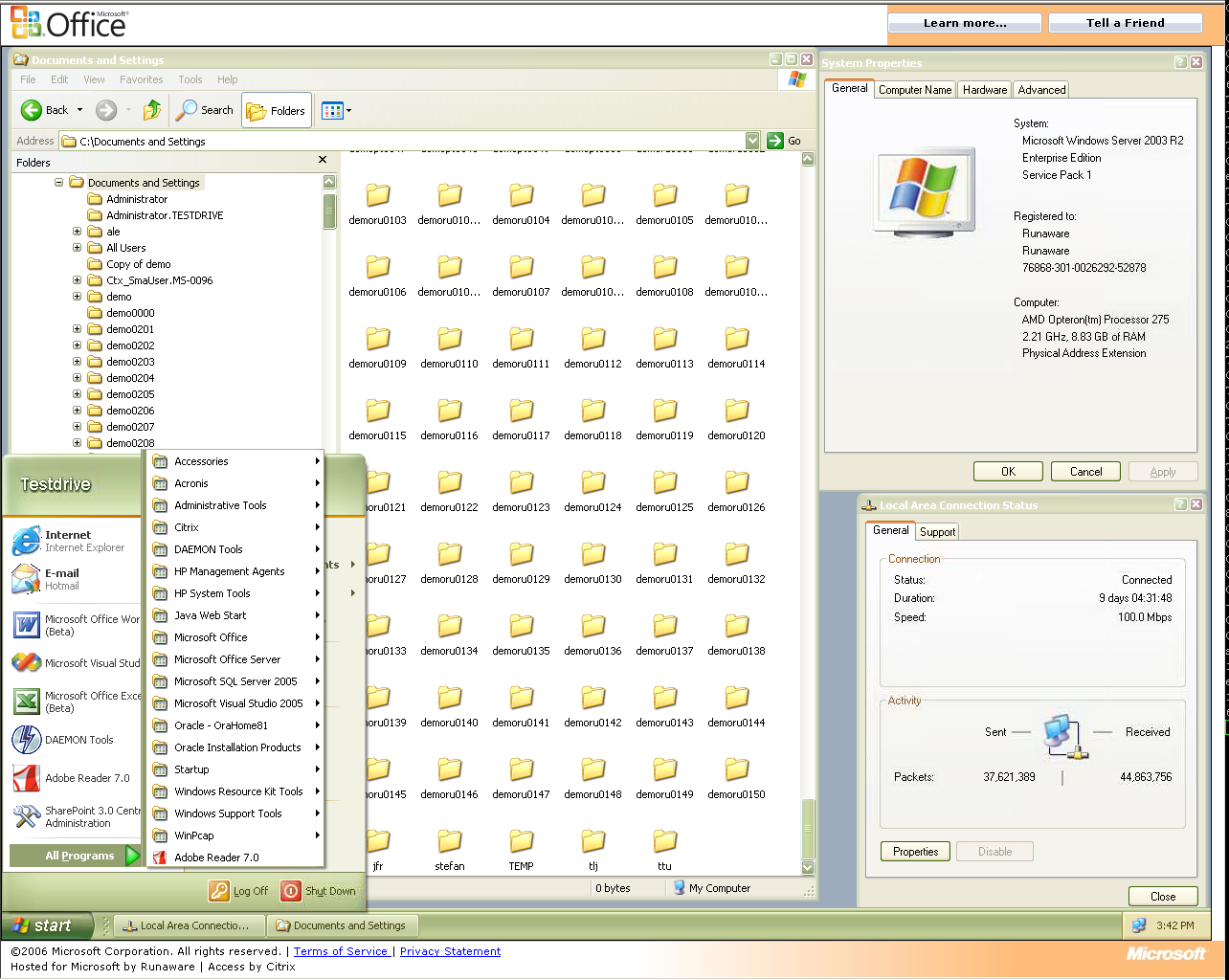This screenshot has width=1229, height=980.
Task: Select the demoru0129 folder icon
Action: pos(522,554)
